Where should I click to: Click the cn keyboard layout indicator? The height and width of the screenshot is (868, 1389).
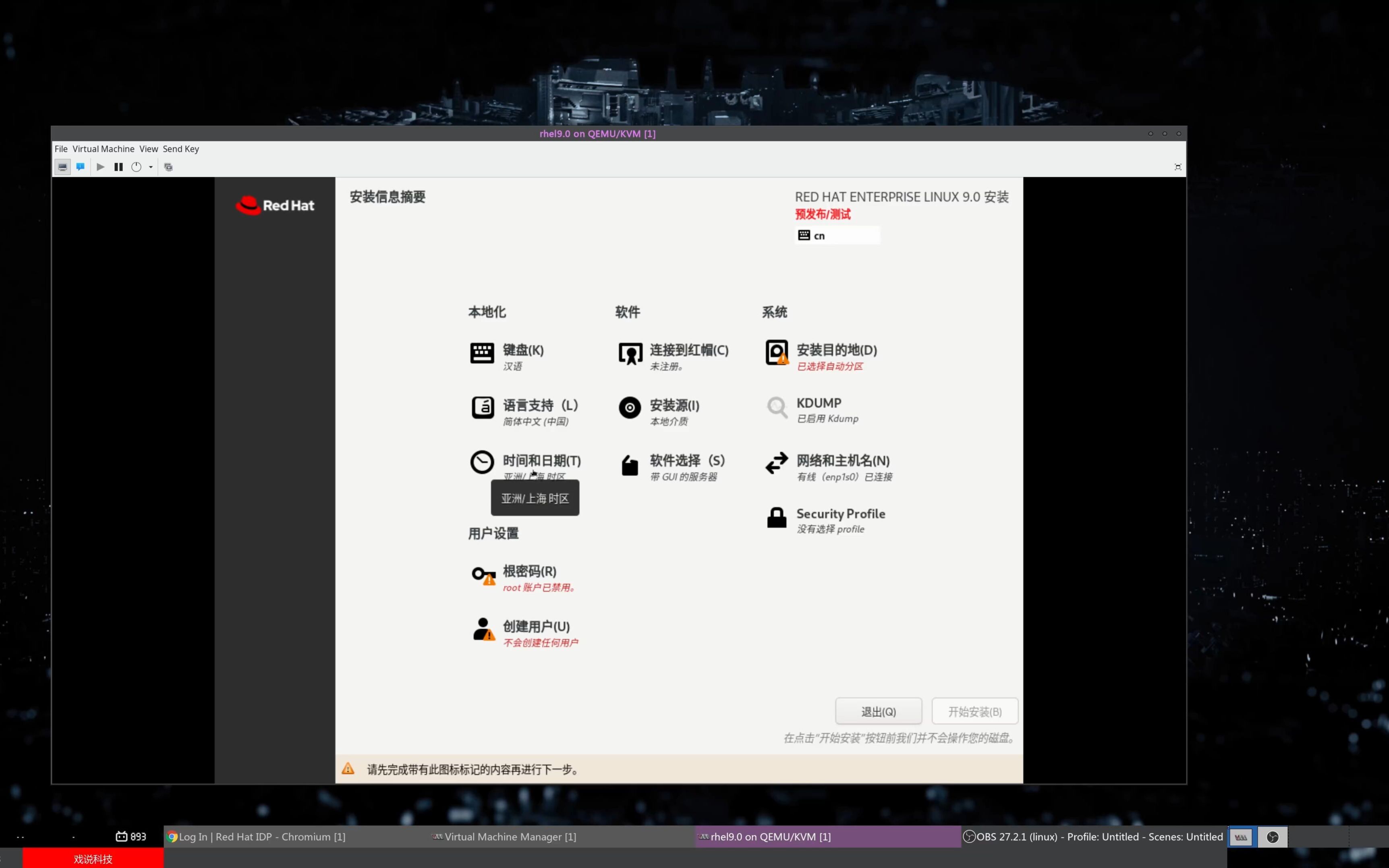pyautogui.click(x=837, y=235)
